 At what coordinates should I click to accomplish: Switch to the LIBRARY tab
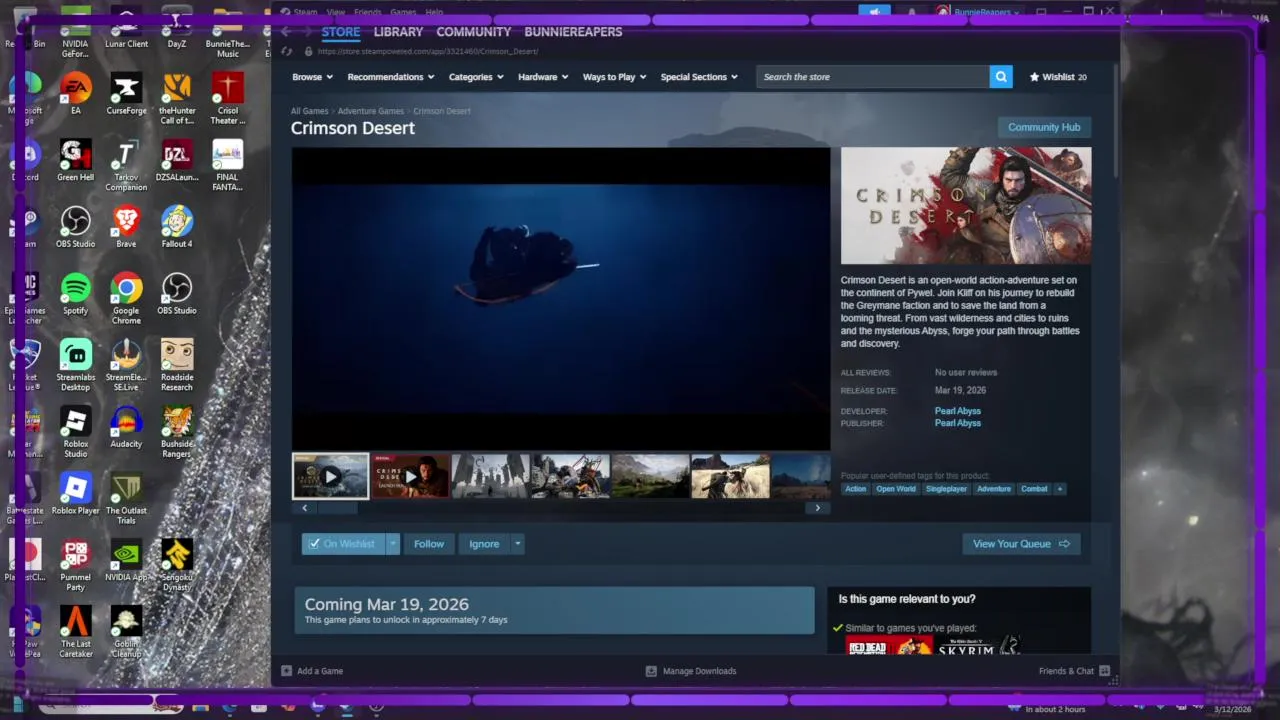398,32
